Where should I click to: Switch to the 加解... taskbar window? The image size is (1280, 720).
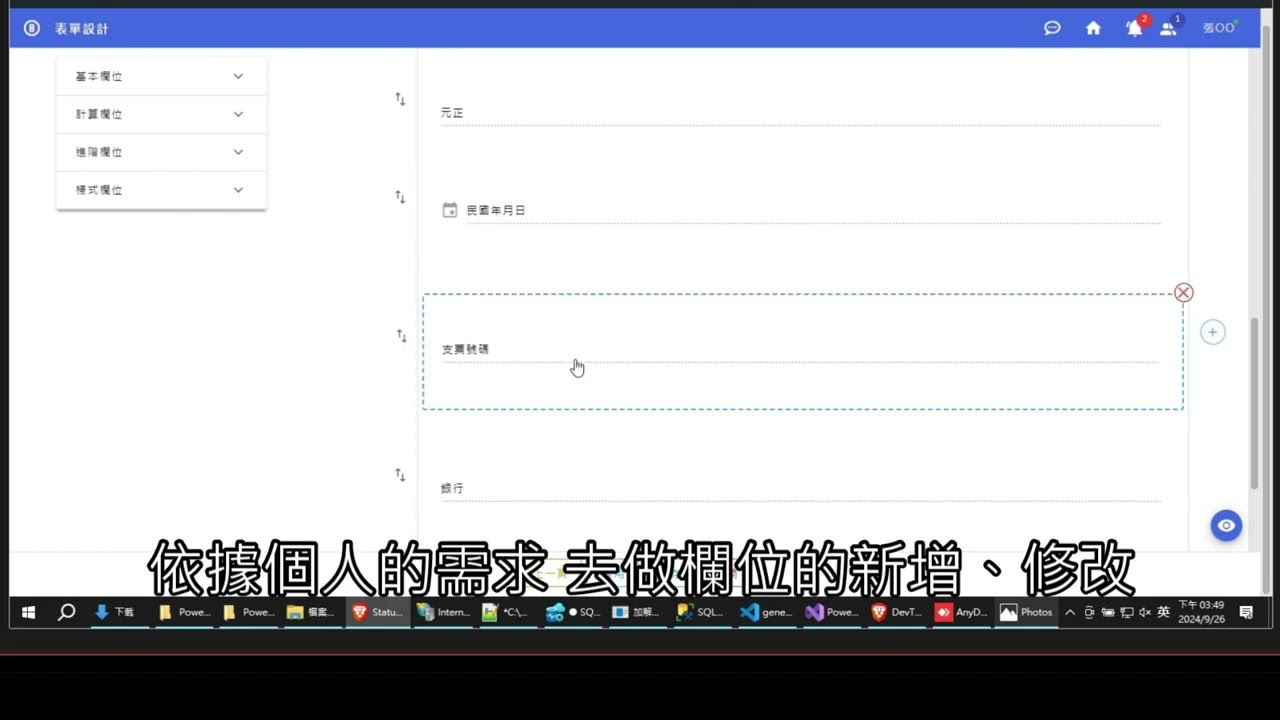pyautogui.click(x=635, y=612)
